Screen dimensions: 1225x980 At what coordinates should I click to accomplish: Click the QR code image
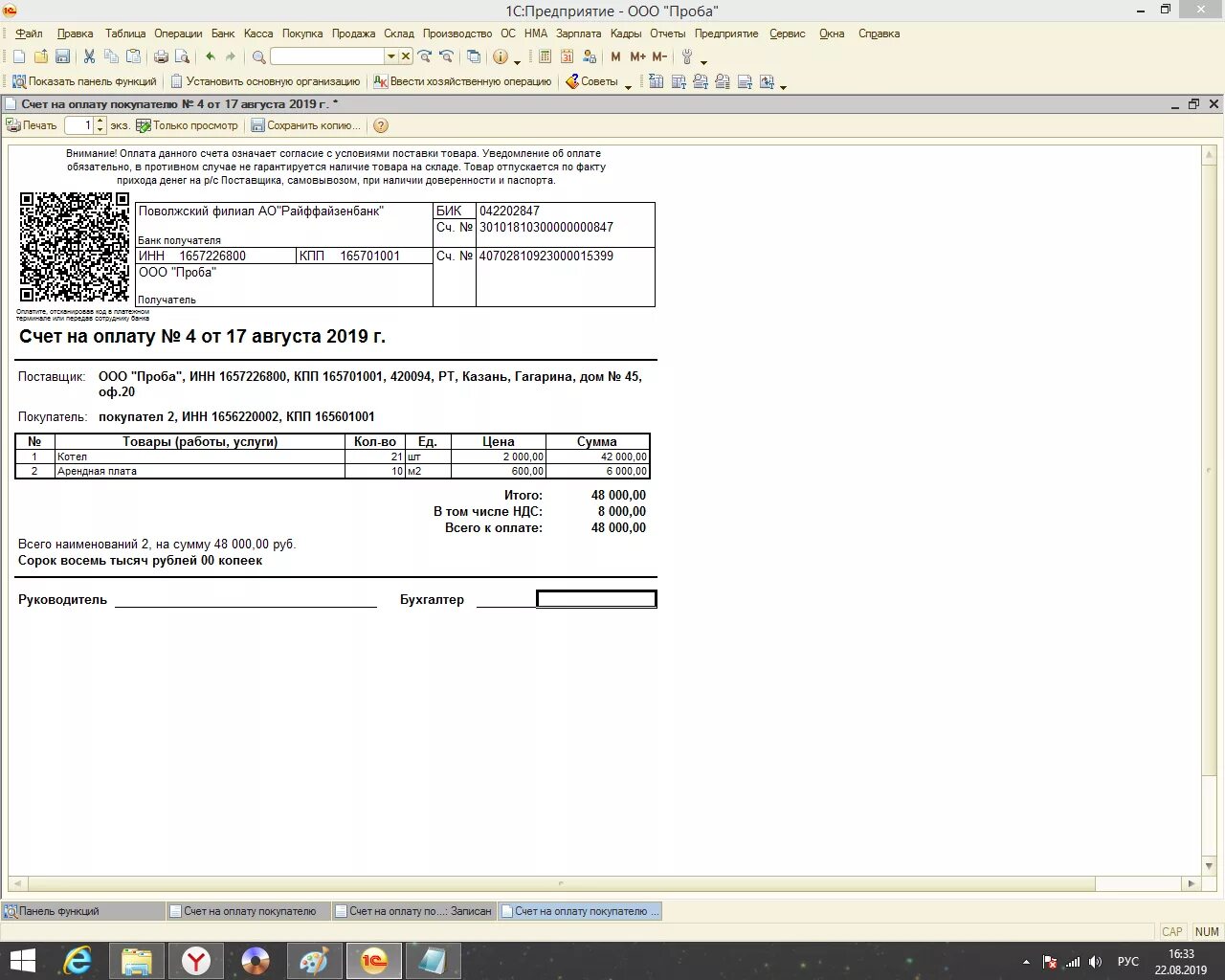[x=75, y=247]
